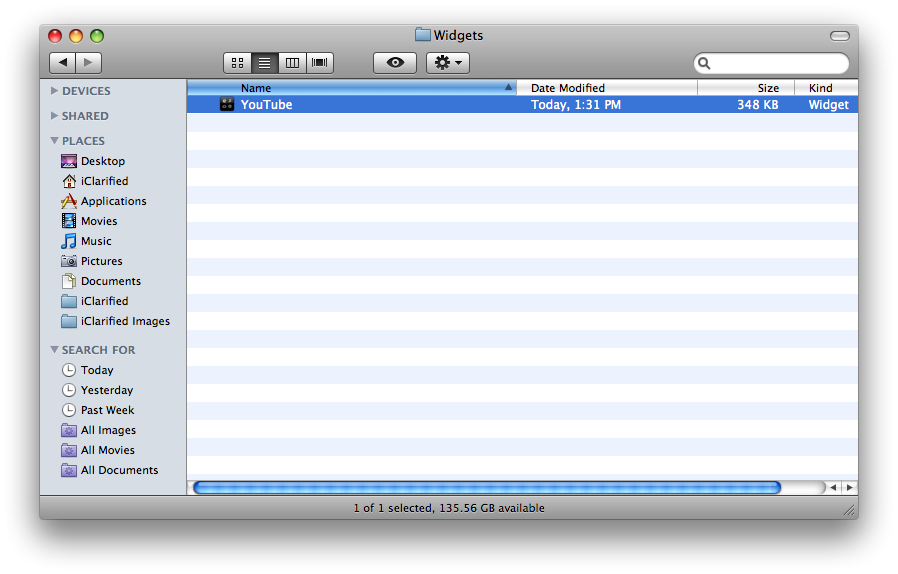Collapse the PLACES section
This screenshot has height=574, width=898.
tap(54, 140)
